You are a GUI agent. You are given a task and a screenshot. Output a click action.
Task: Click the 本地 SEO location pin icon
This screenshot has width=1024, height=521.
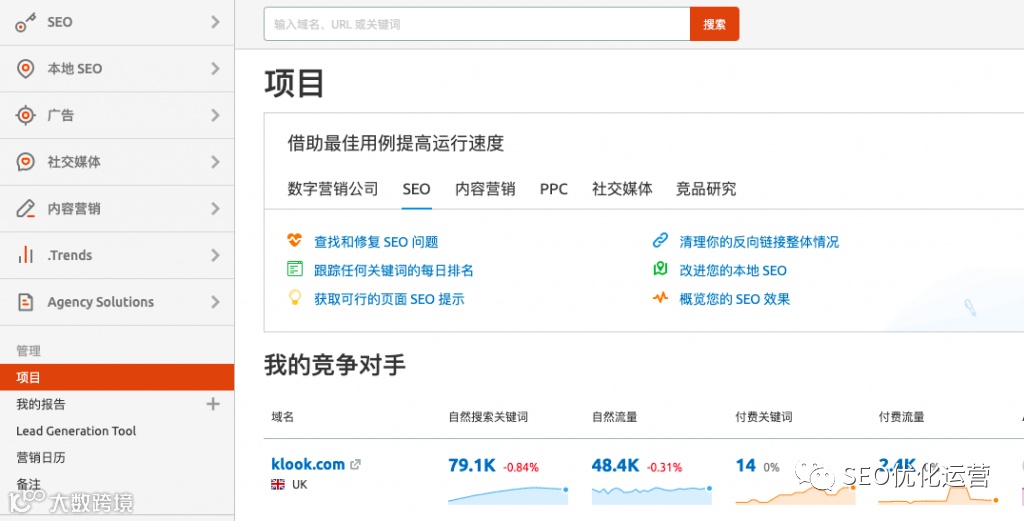pos(26,69)
